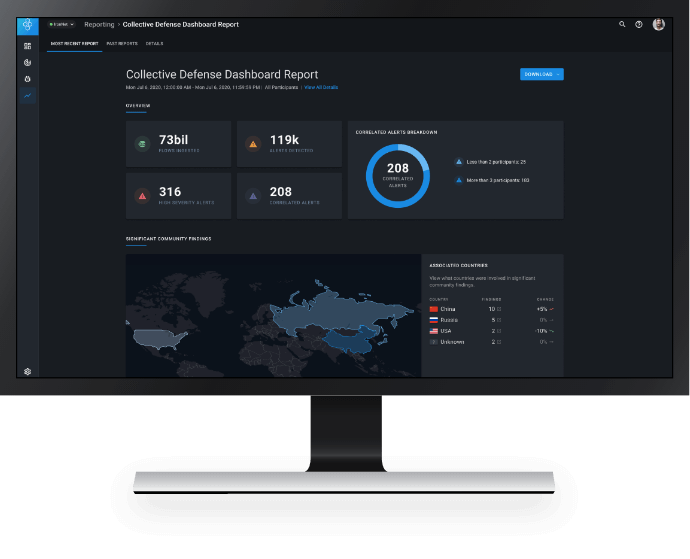This screenshot has width=690, height=559.
Task: Click the breadcrumb 'Collective Defense Dashboard Report' text
Action: tap(180, 25)
